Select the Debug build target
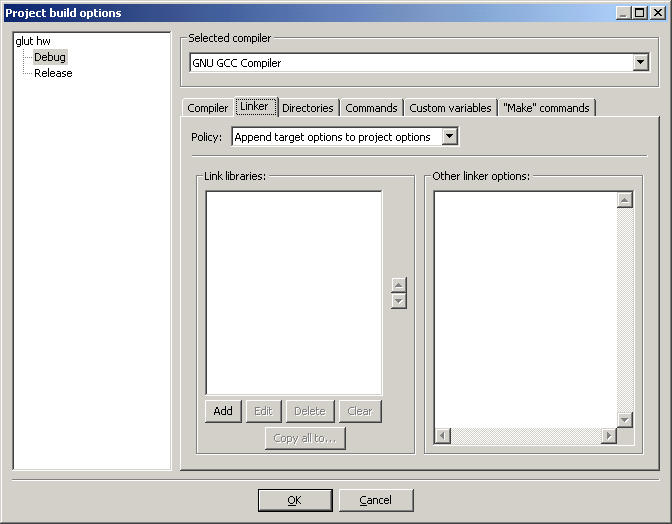Viewport: 672px width, 524px height. click(x=50, y=57)
